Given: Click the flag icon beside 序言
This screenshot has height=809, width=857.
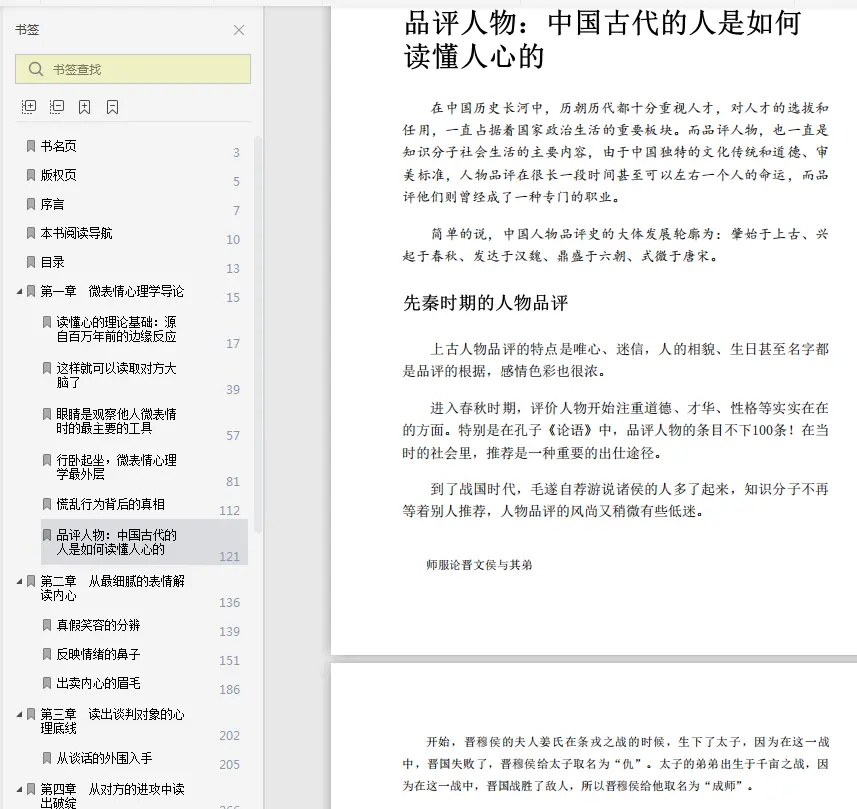Looking at the screenshot, I should pyautogui.click(x=31, y=204).
